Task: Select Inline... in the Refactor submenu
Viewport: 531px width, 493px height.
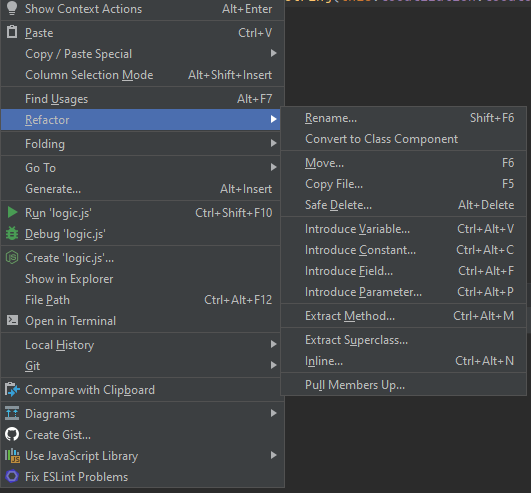Action: (404, 361)
